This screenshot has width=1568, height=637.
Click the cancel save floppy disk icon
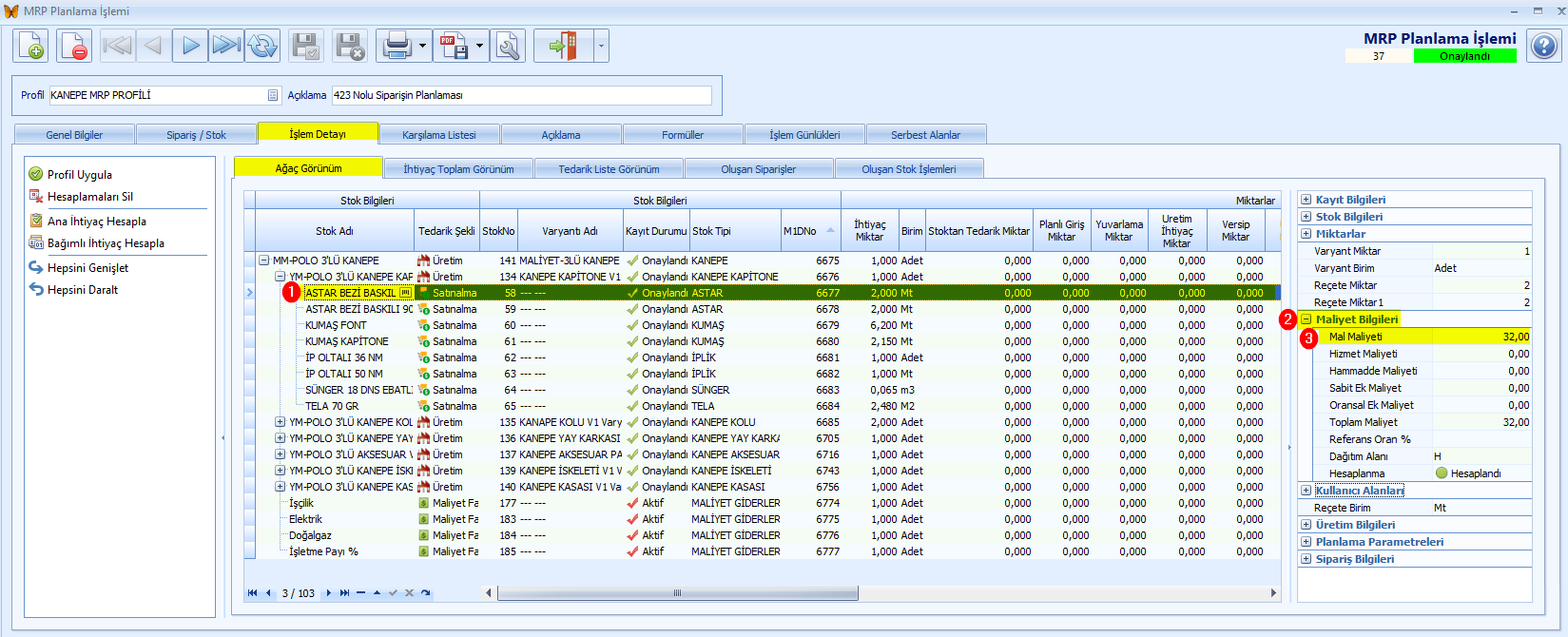click(x=350, y=46)
